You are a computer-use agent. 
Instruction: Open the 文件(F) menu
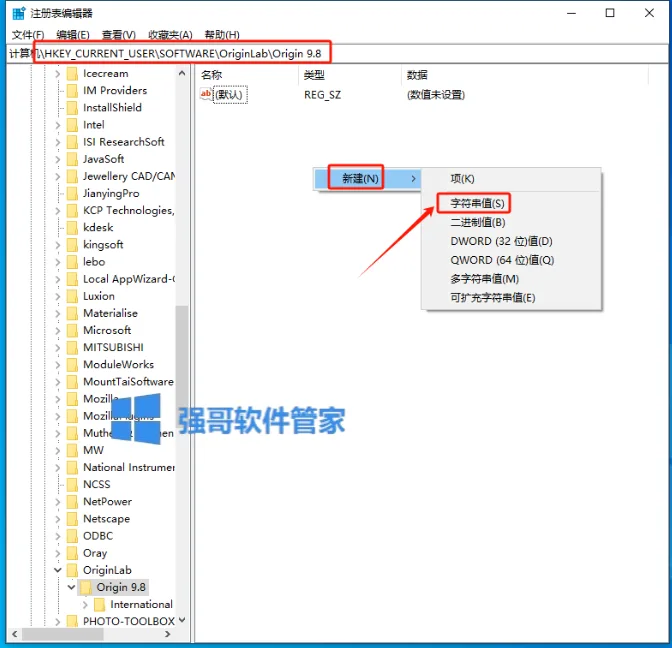[x=28, y=35]
